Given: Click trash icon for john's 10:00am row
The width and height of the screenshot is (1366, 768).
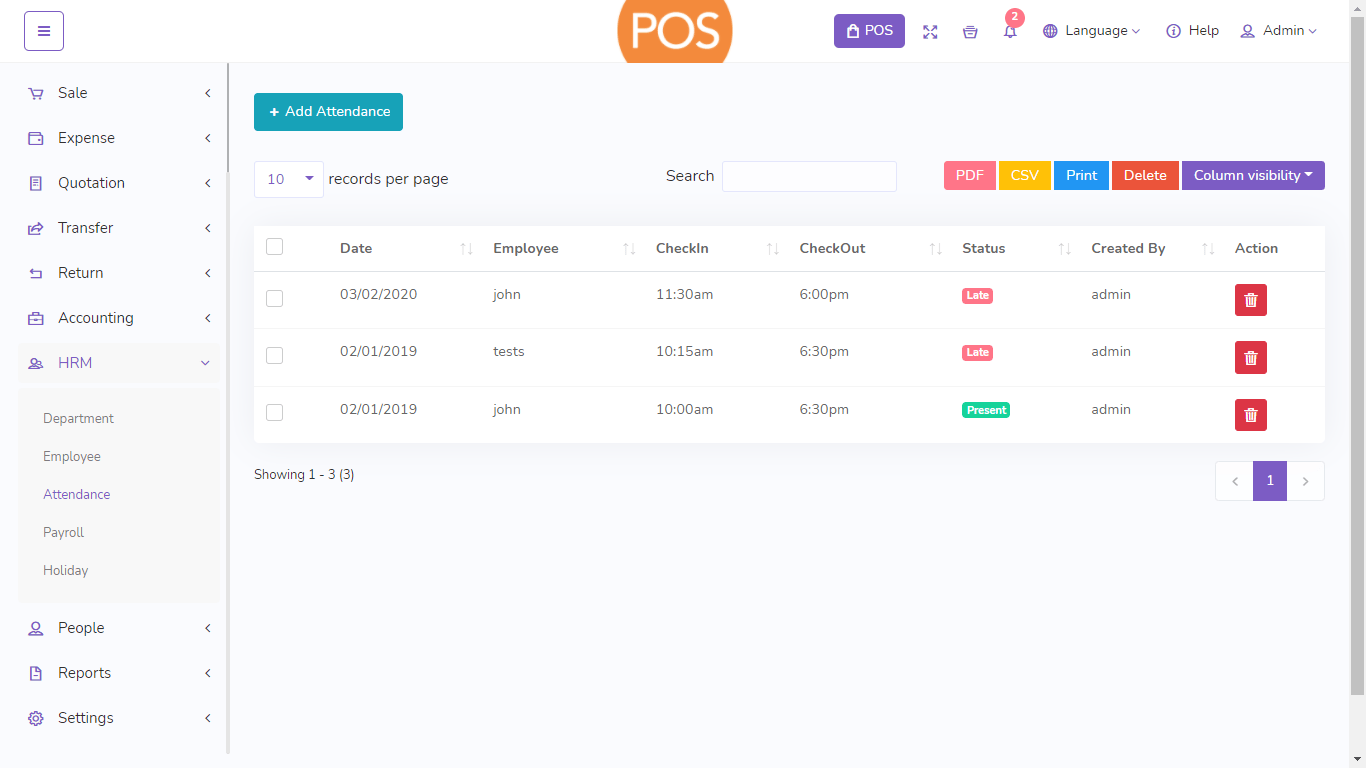Looking at the screenshot, I should [1250, 415].
